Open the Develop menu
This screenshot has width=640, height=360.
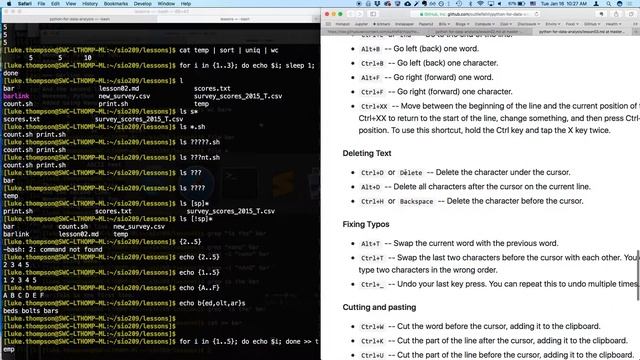click(x=142, y=4)
